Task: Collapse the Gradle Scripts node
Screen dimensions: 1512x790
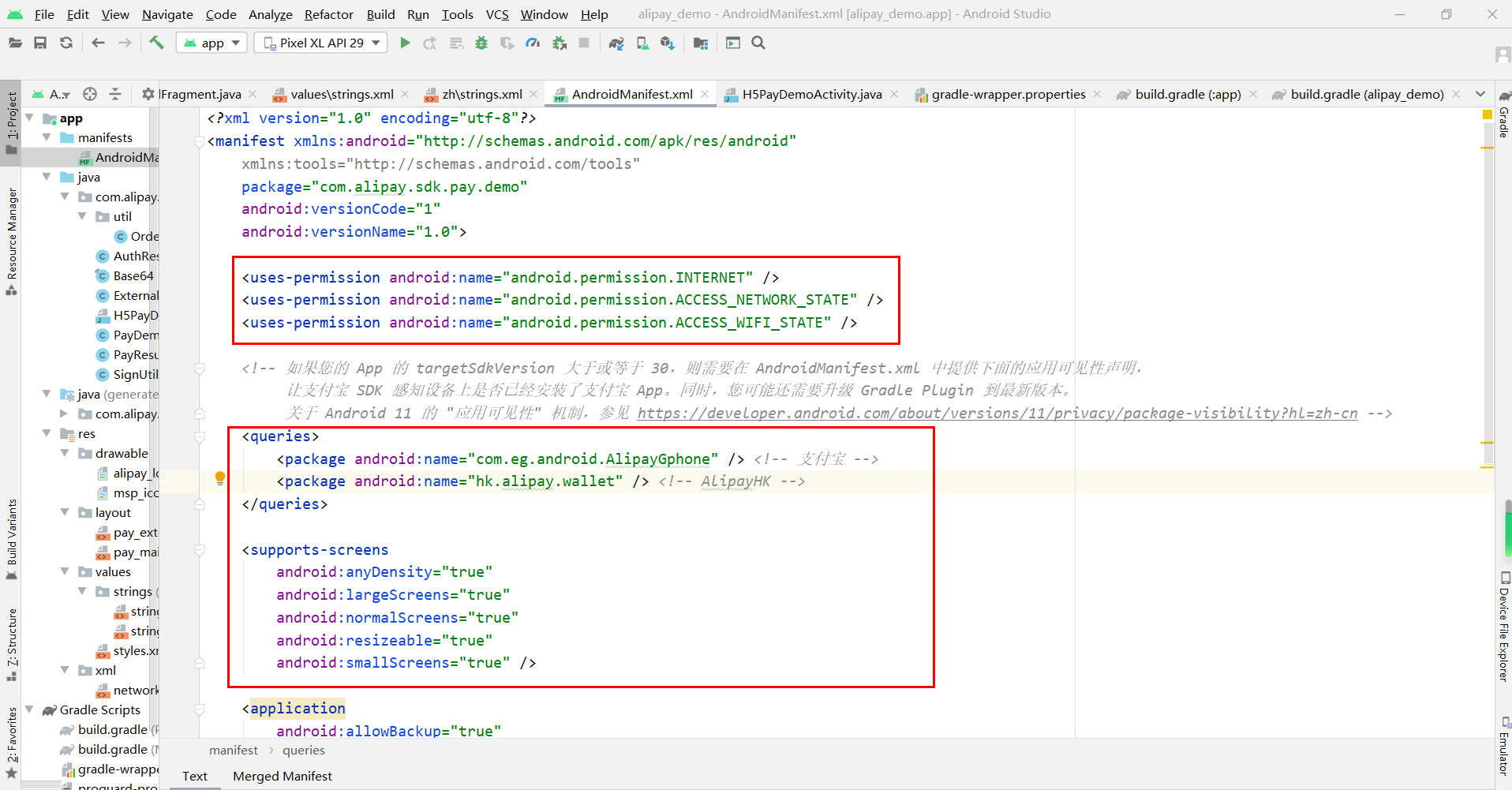Action: point(29,710)
